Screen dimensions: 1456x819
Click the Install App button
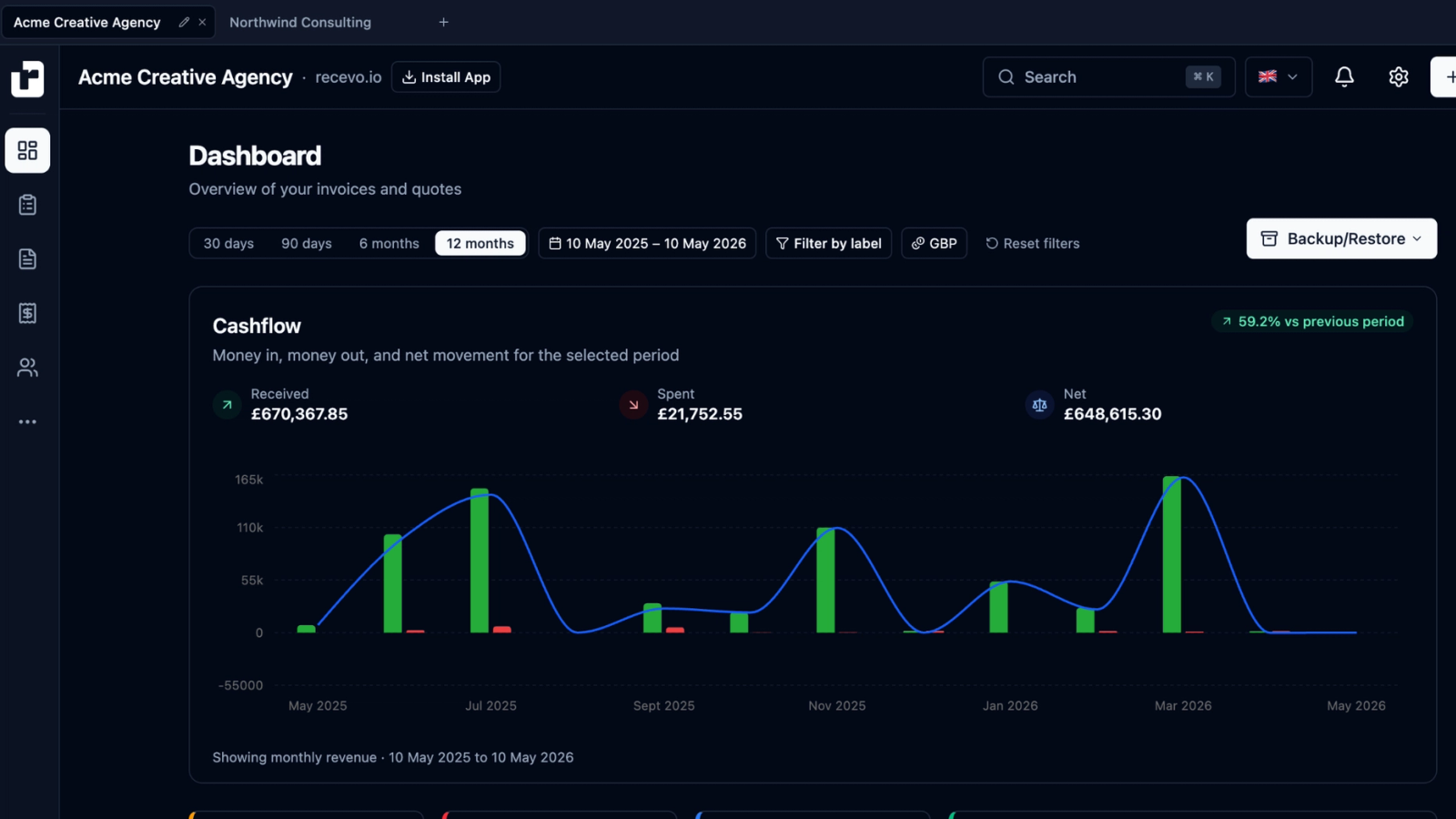pos(446,77)
